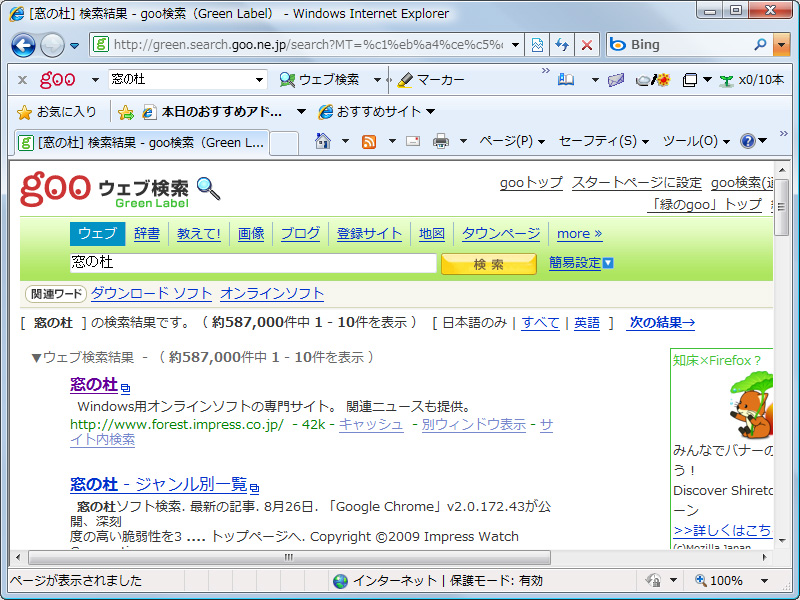Image resolution: width=800 pixels, height=600 pixels.
Task: Select the 英語 search filter option
Action: click(587, 323)
